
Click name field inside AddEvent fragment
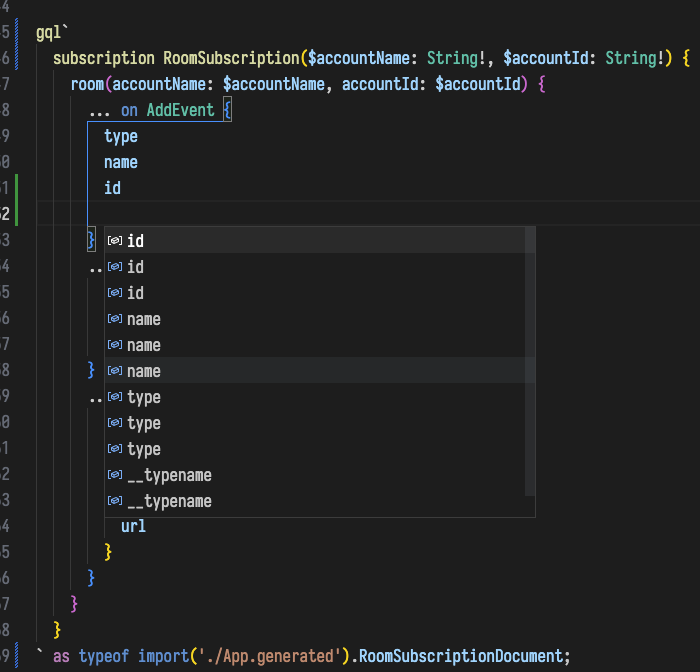pos(121,163)
